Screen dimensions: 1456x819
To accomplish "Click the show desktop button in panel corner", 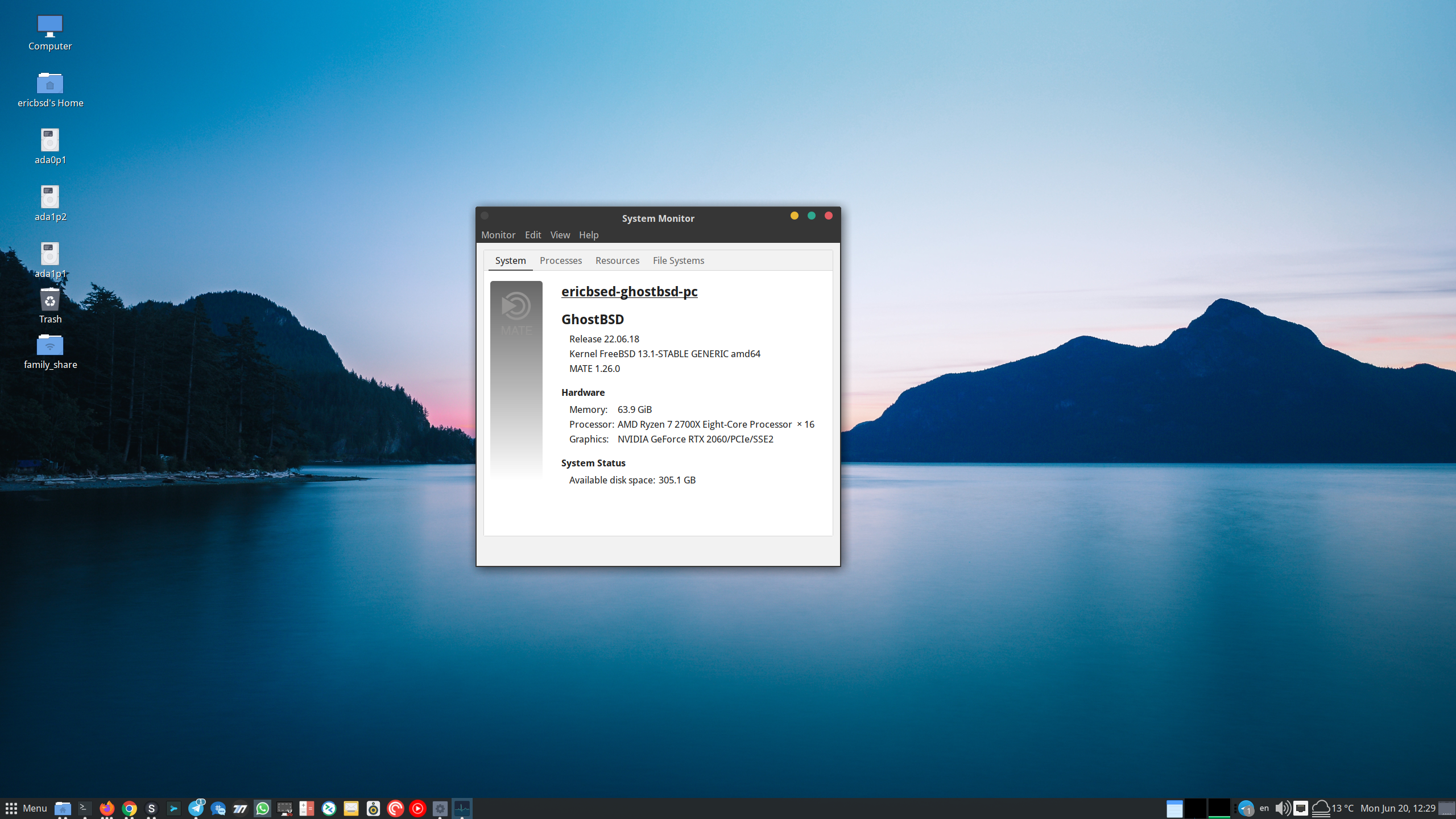I will coord(1446,808).
